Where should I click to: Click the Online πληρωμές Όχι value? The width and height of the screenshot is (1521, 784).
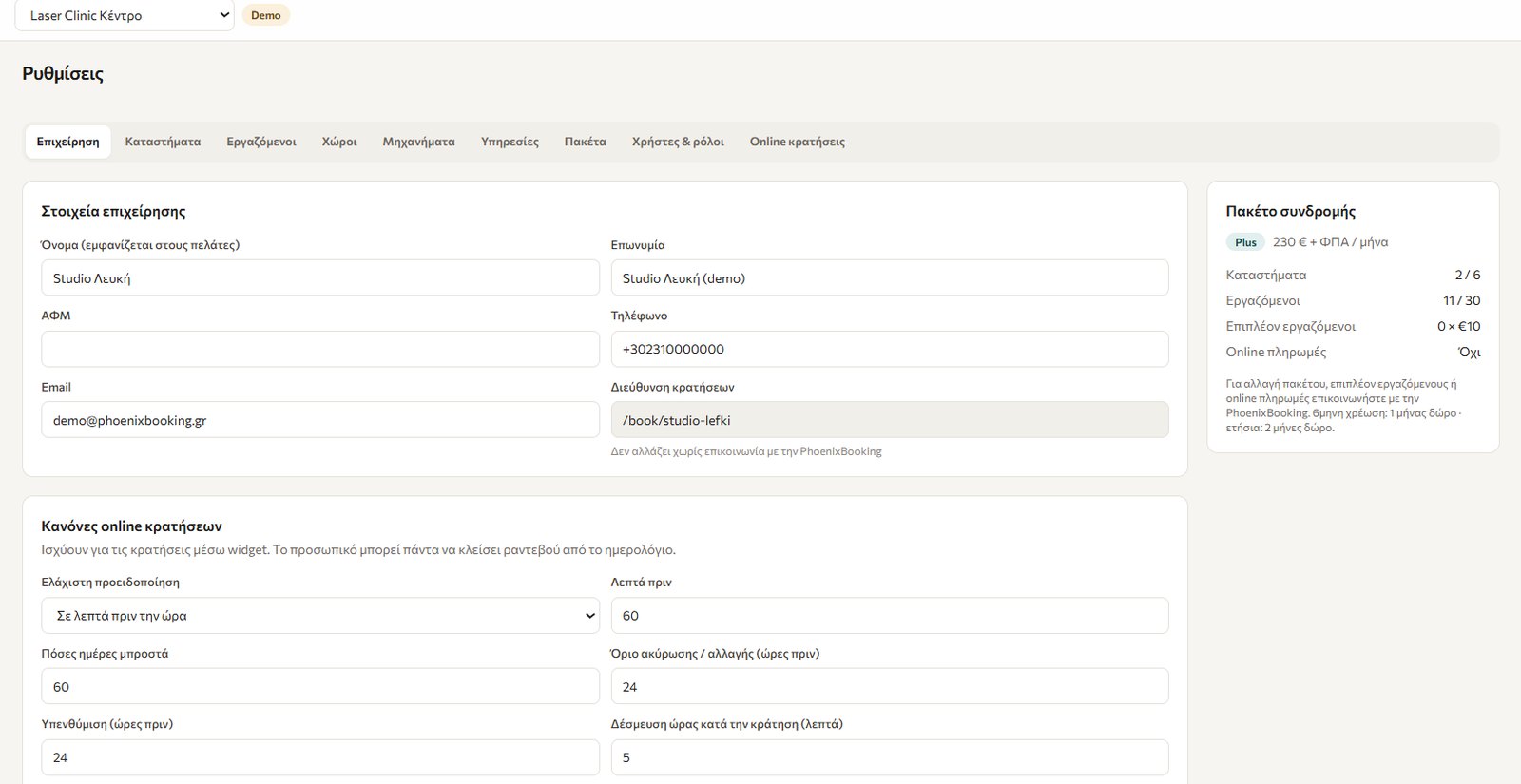coord(1470,352)
